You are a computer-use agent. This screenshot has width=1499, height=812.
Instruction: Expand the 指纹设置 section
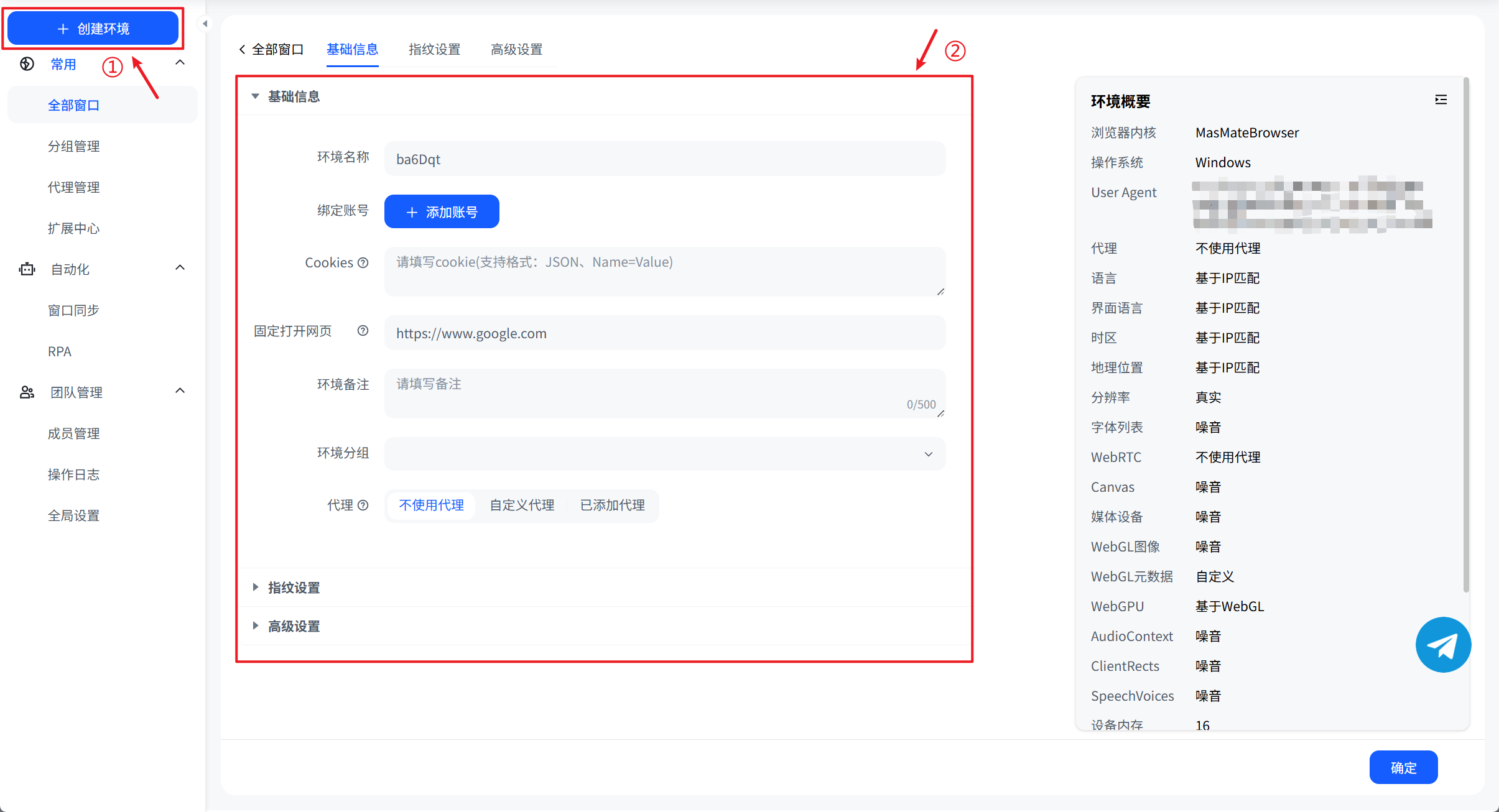point(294,588)
